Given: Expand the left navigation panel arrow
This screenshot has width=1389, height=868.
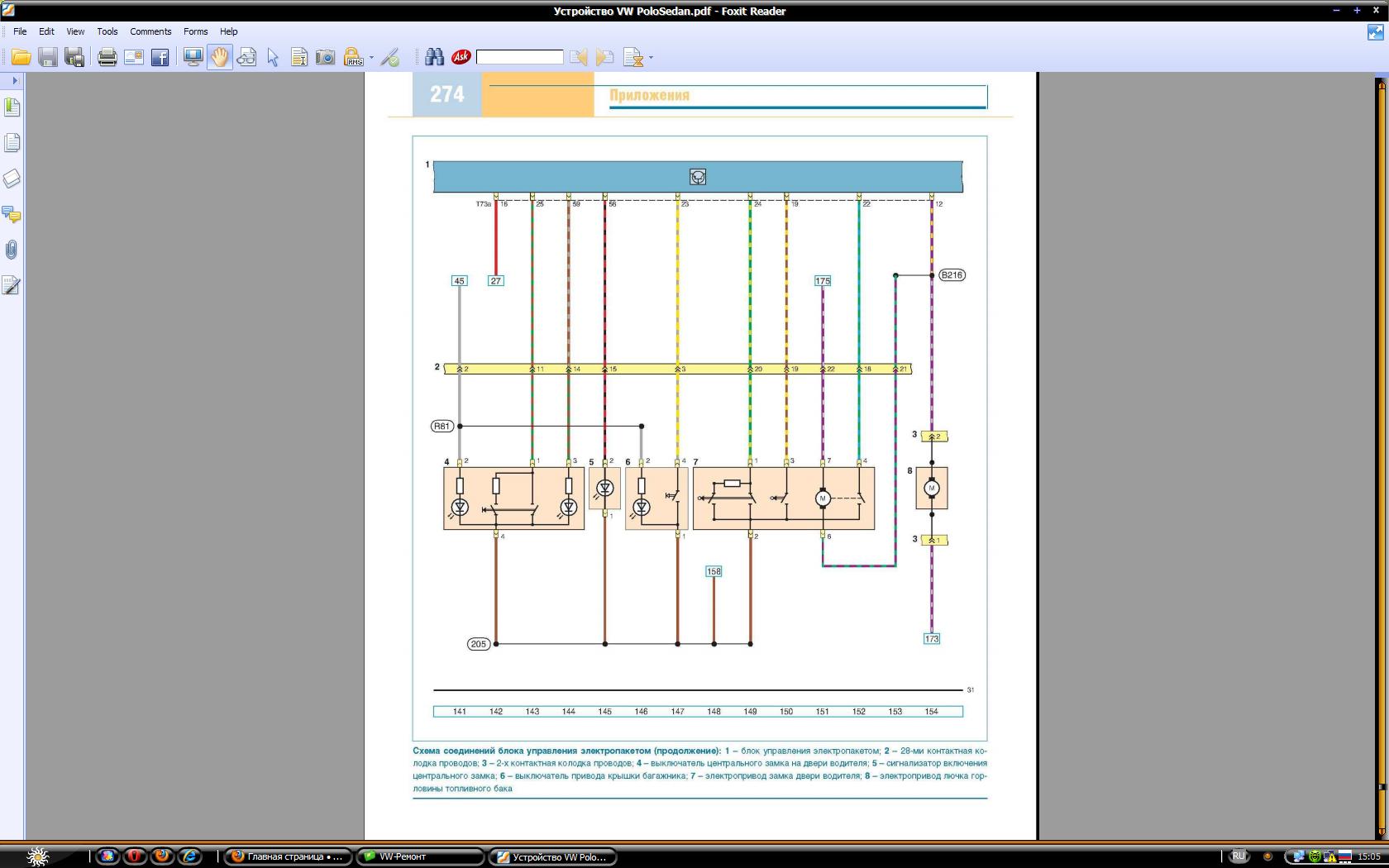Looking at the screenshot, I should click(14, 80).
